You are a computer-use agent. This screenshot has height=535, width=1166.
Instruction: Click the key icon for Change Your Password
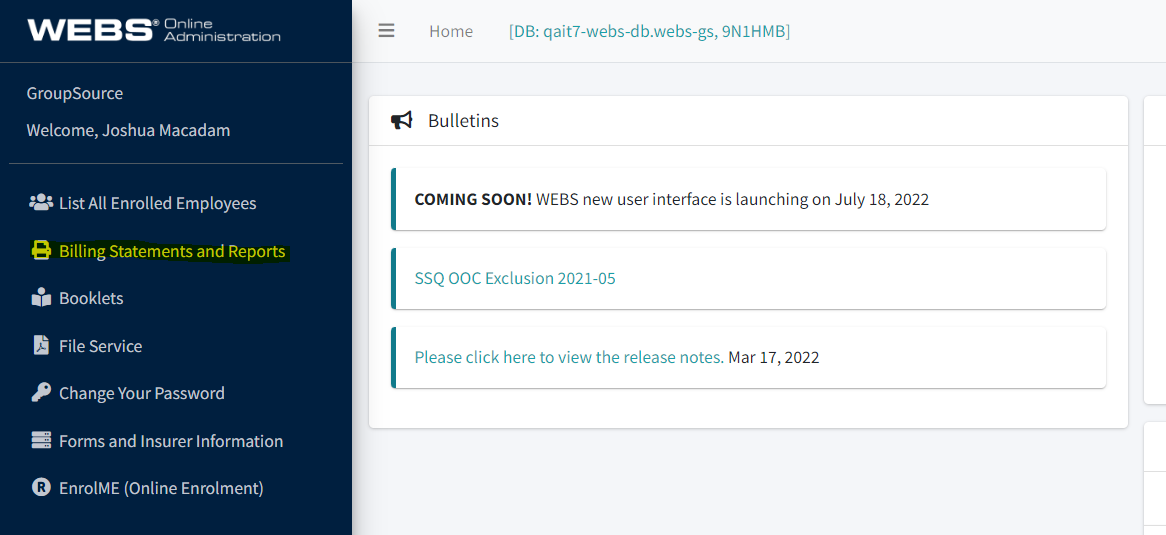pyautogui.click(x=41, y=393)
